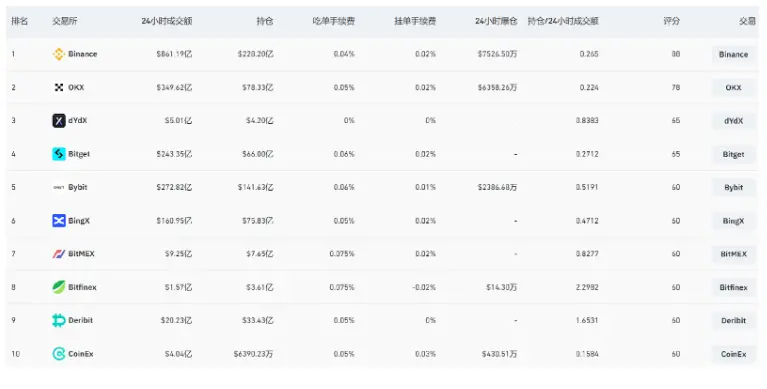The image size is (767, 389).
Task: Sort by 评分 column header
Action: coord(672,21)
